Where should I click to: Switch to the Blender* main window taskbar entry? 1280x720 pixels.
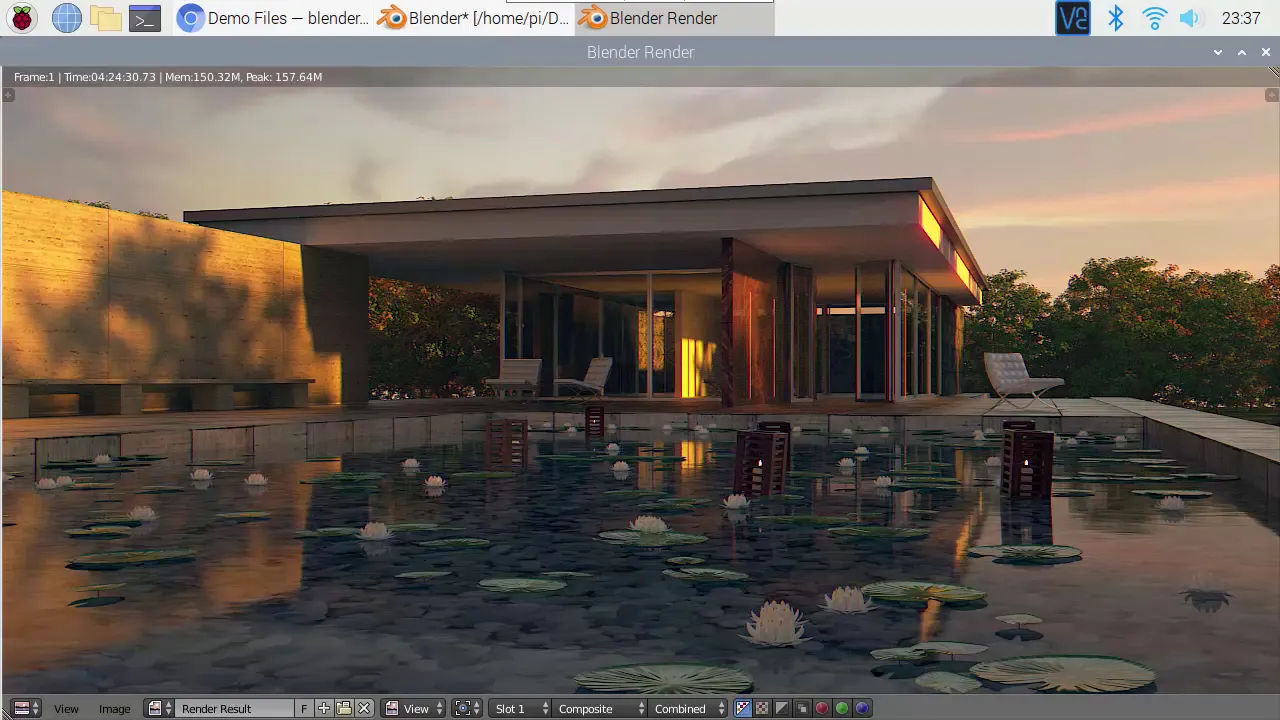(475, 18)
